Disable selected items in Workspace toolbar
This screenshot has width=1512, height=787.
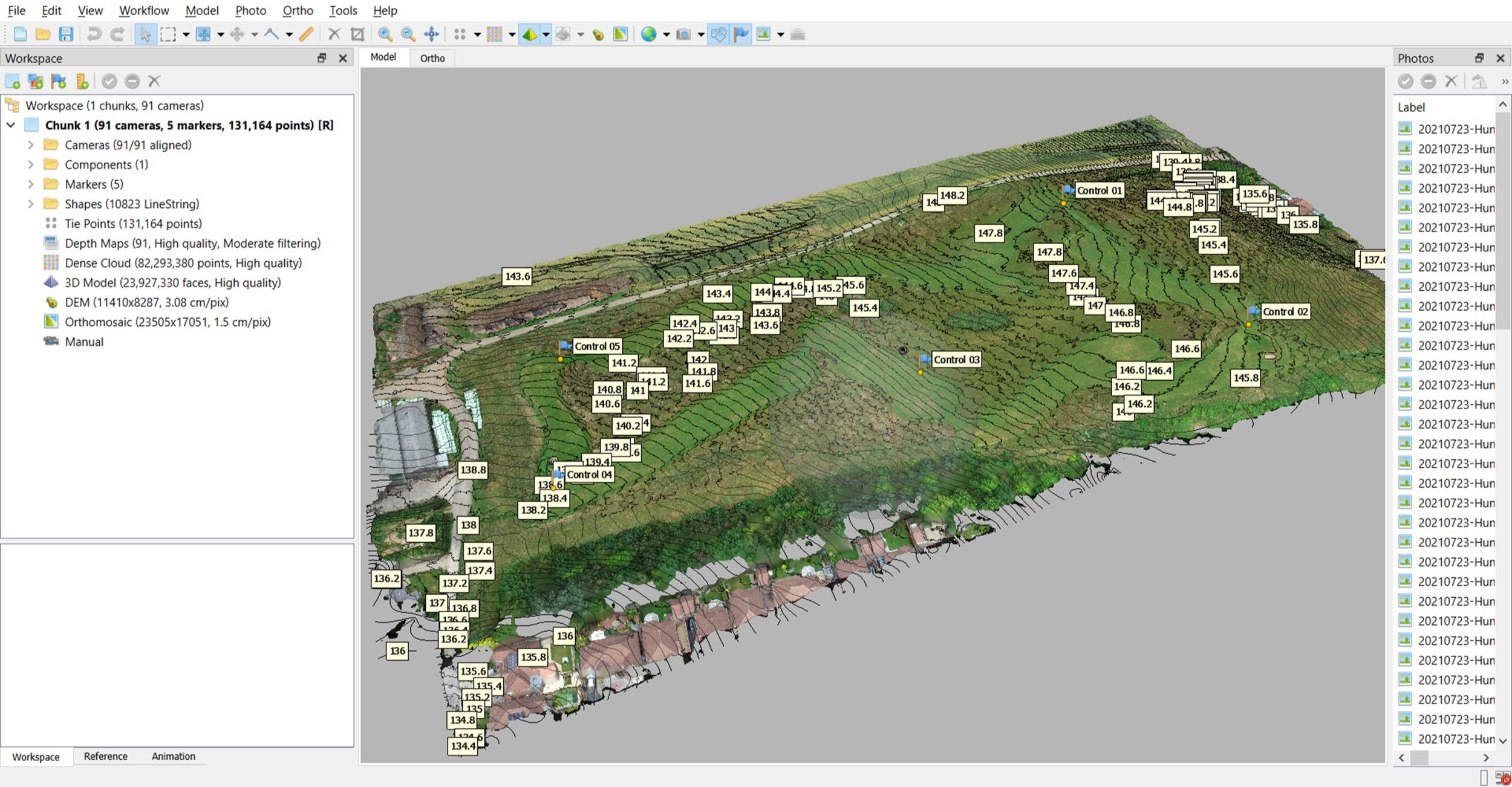[x=132, y=81]
